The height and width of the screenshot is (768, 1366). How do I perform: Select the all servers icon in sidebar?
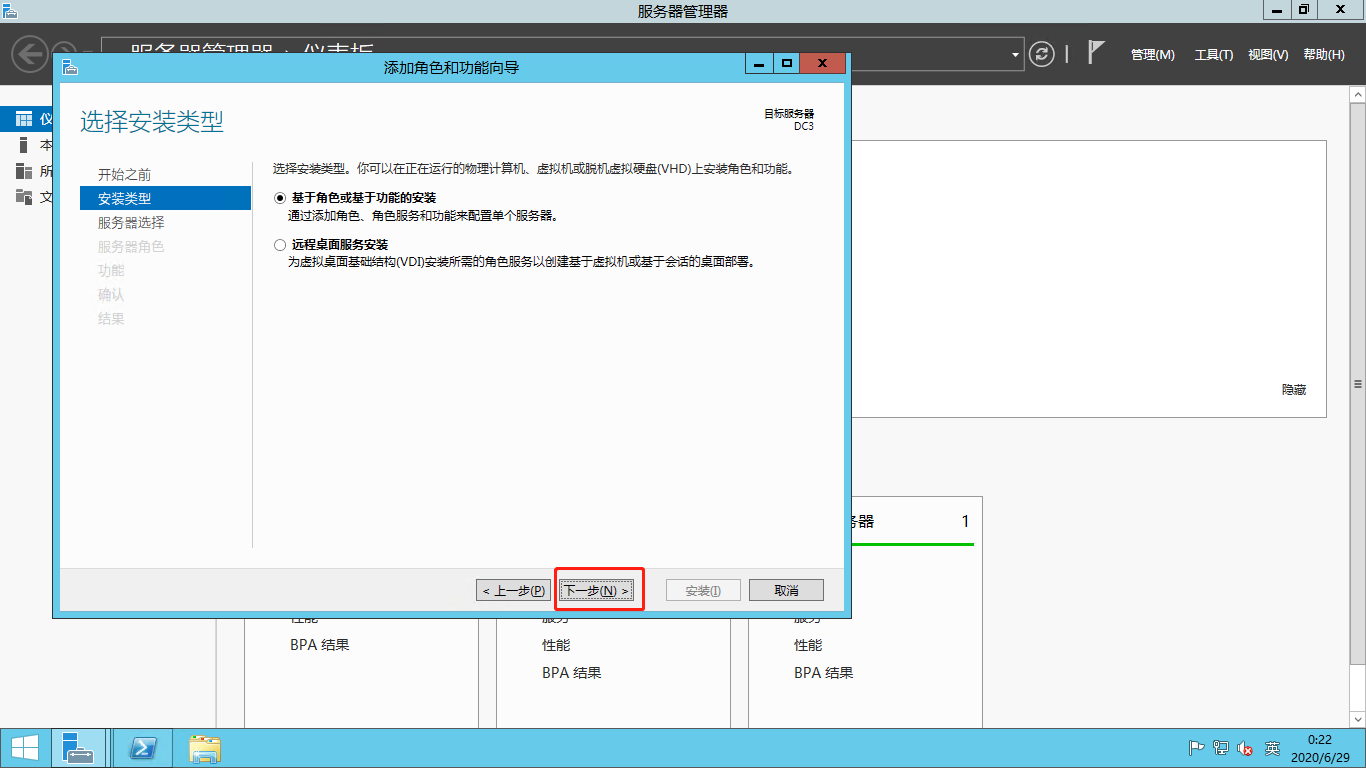(24, 171)
